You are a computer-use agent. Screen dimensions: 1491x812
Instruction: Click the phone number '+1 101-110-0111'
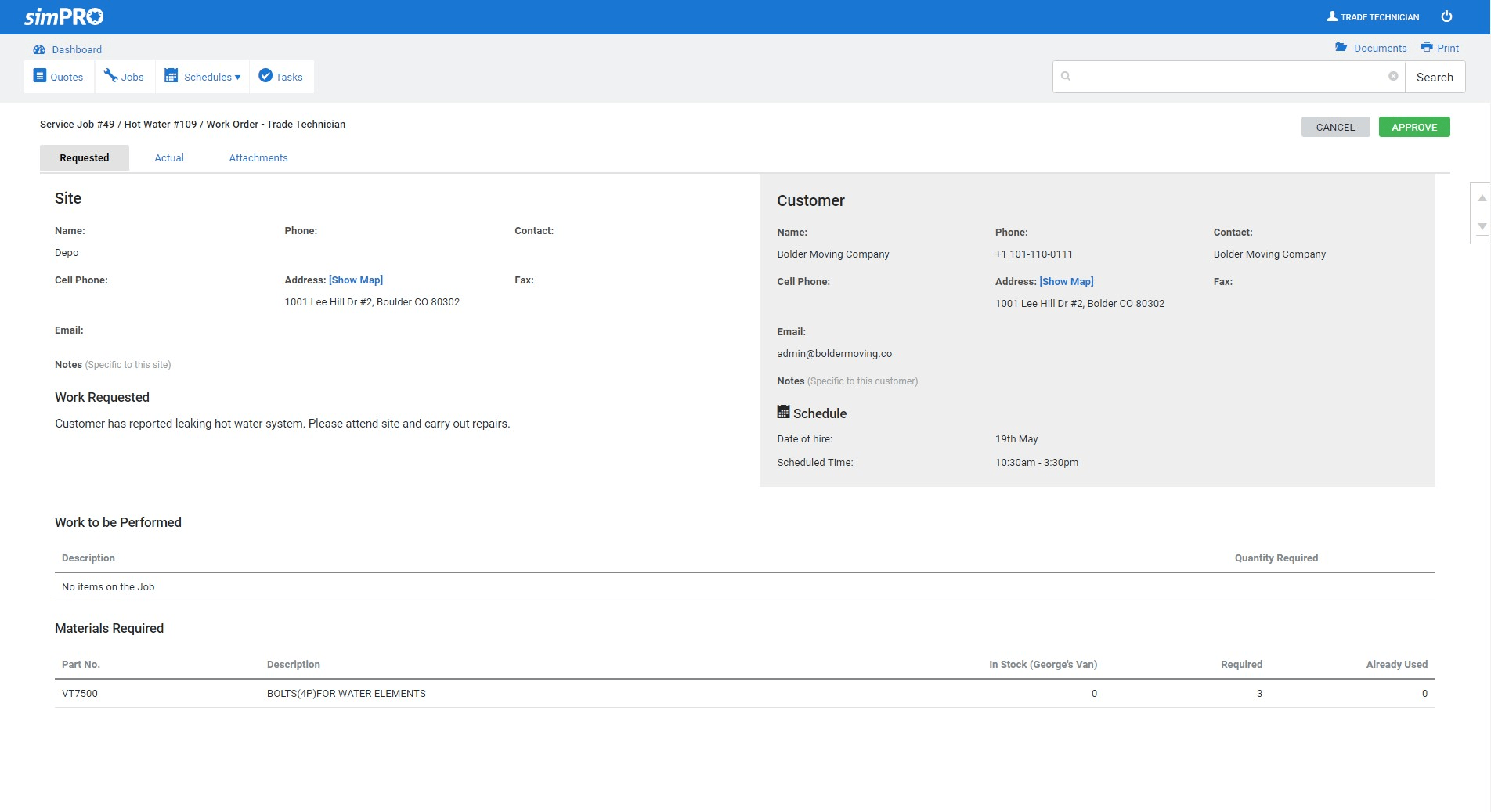click(1034, 254)
